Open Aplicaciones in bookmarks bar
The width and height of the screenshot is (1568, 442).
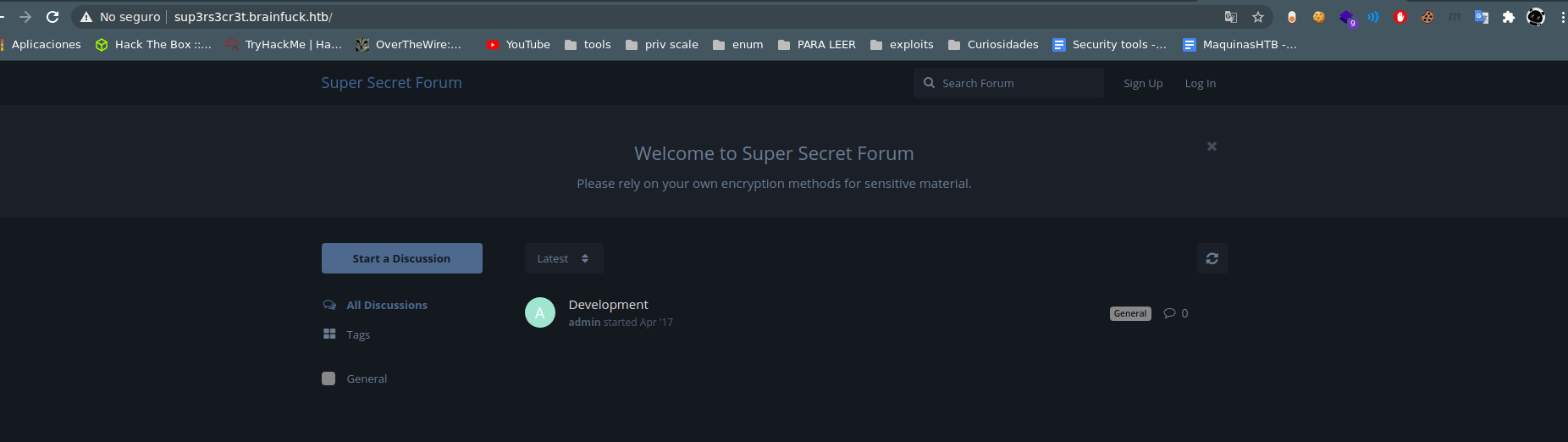(x=42, y=45)
